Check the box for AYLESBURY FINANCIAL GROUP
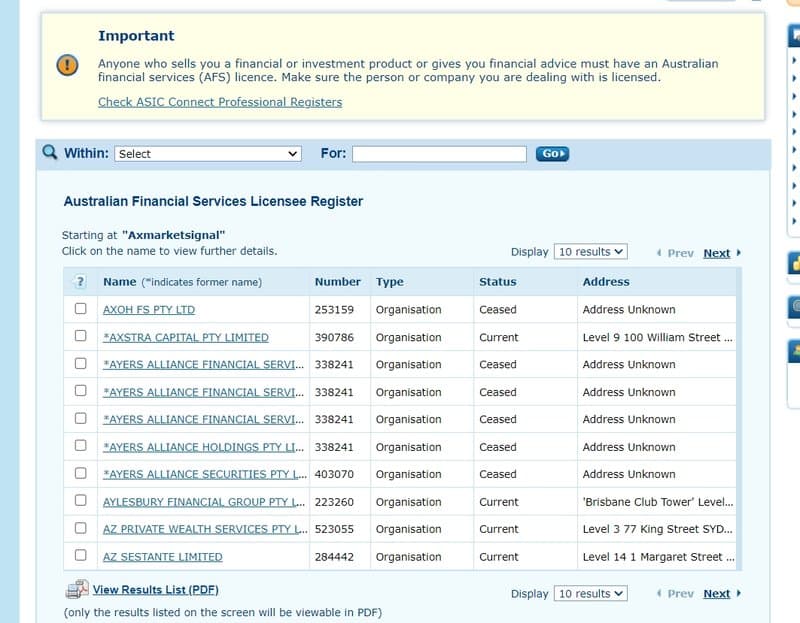Image resolution: width=800 pixels, height=623 pixels. tap(81, 501)
